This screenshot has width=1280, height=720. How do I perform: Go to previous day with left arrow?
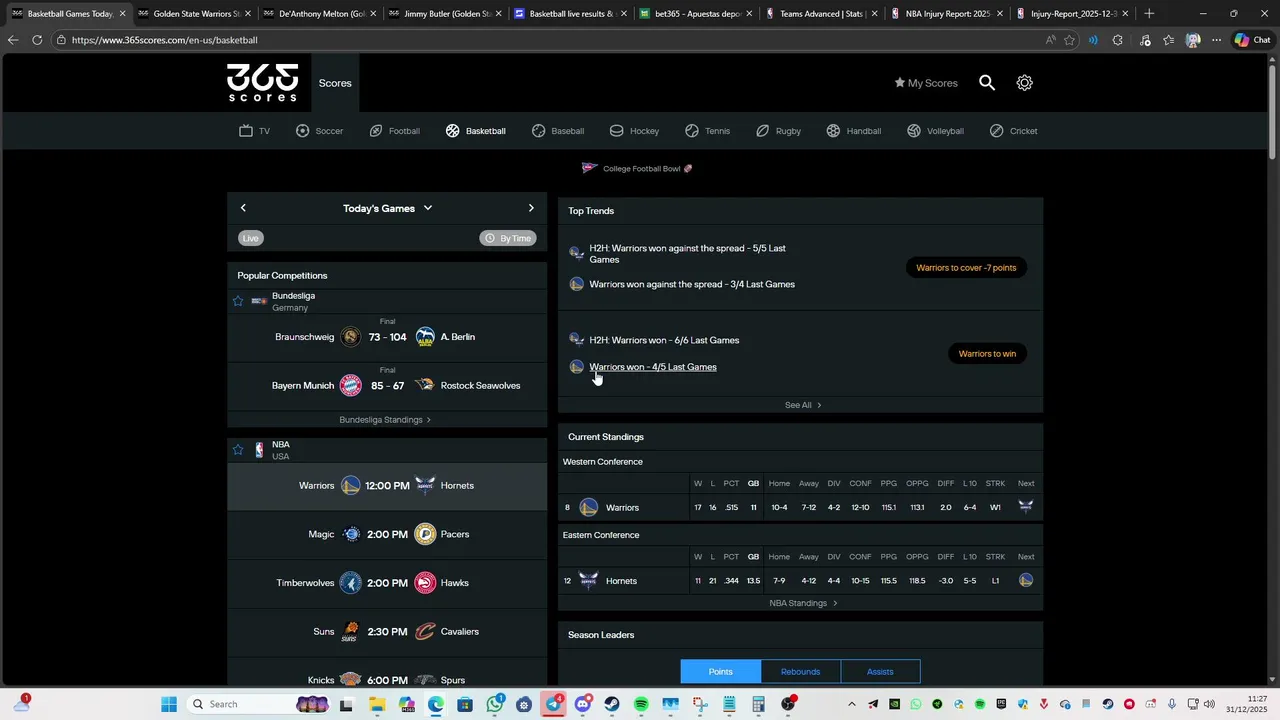(243, 208)
